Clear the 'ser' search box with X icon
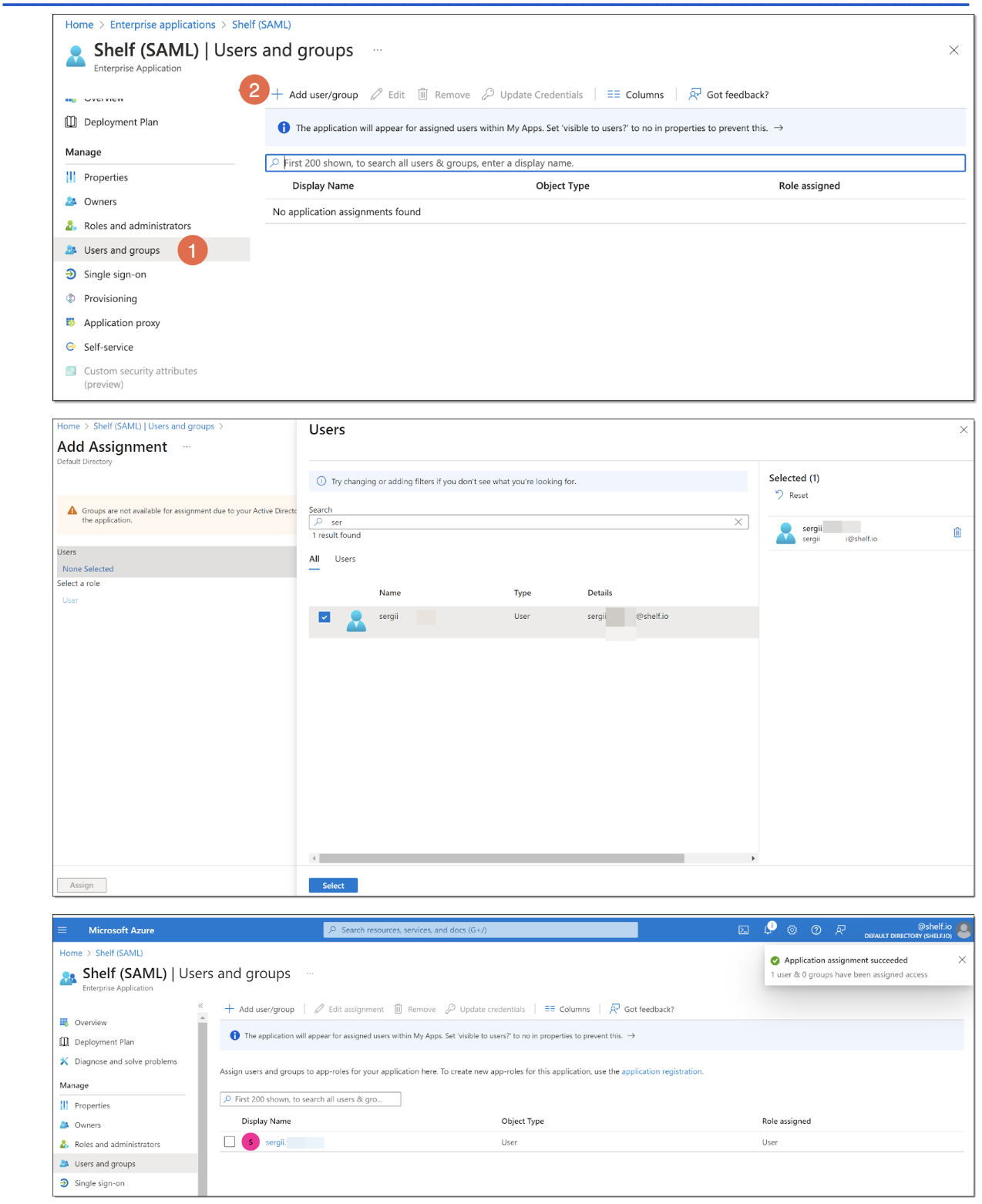The height and width of the screenshot is (1204, 982). 738,522
